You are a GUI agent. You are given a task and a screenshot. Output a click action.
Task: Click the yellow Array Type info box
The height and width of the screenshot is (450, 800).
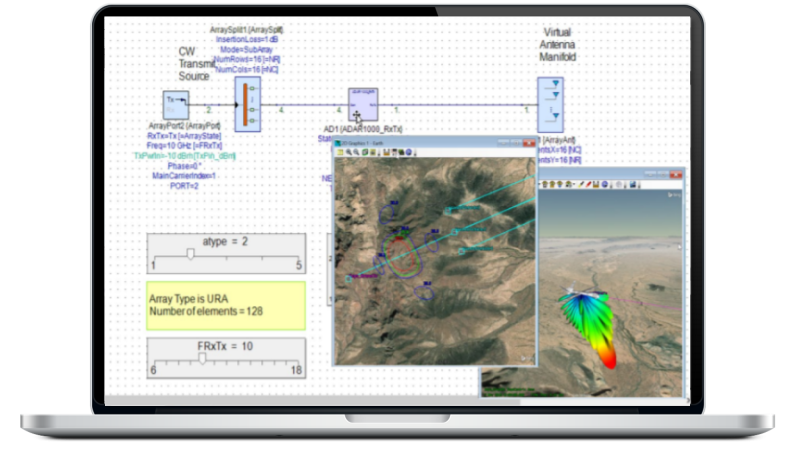coord(225,306)
